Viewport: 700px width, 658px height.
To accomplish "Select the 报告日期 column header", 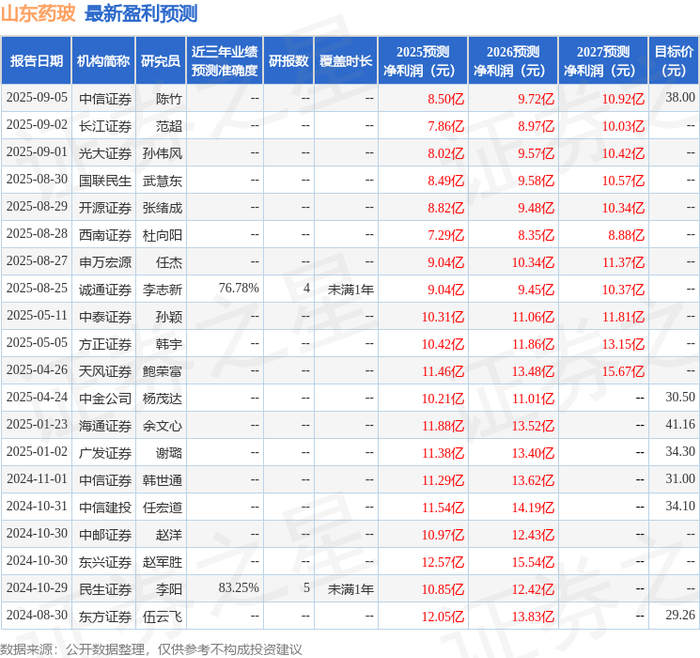I will [x=36, y=61].
